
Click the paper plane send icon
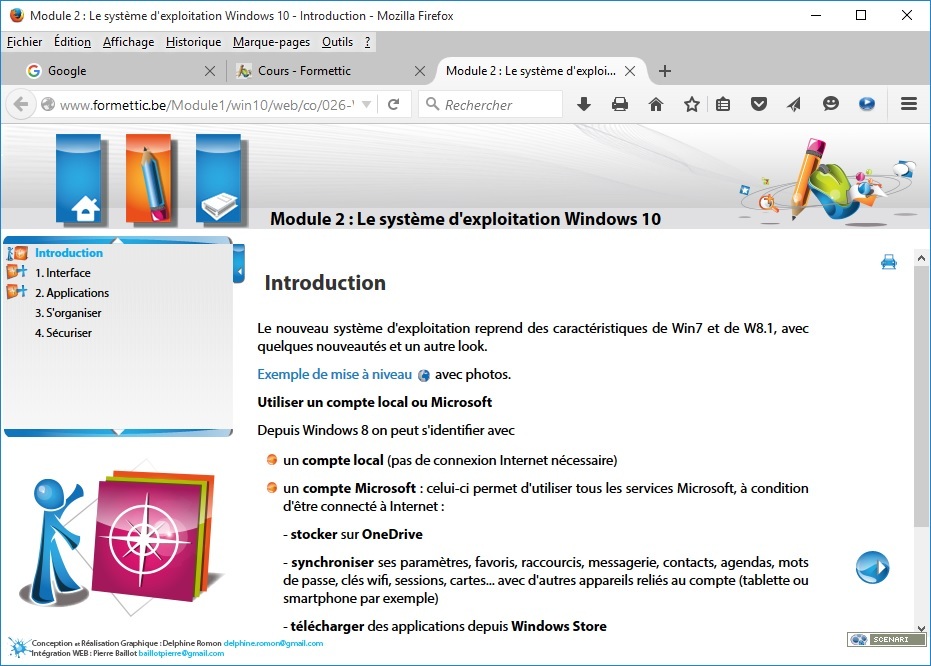pyautogui.click(x=794, y=104)
